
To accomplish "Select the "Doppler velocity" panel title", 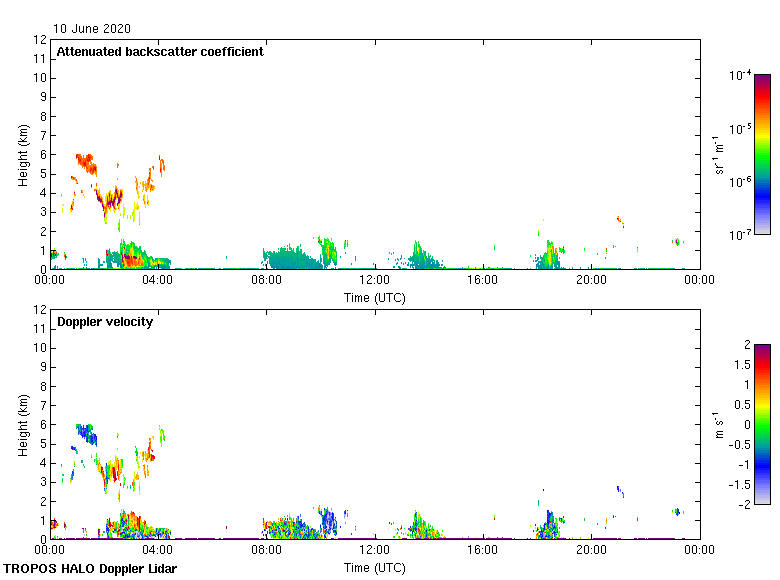I will 105,322.
